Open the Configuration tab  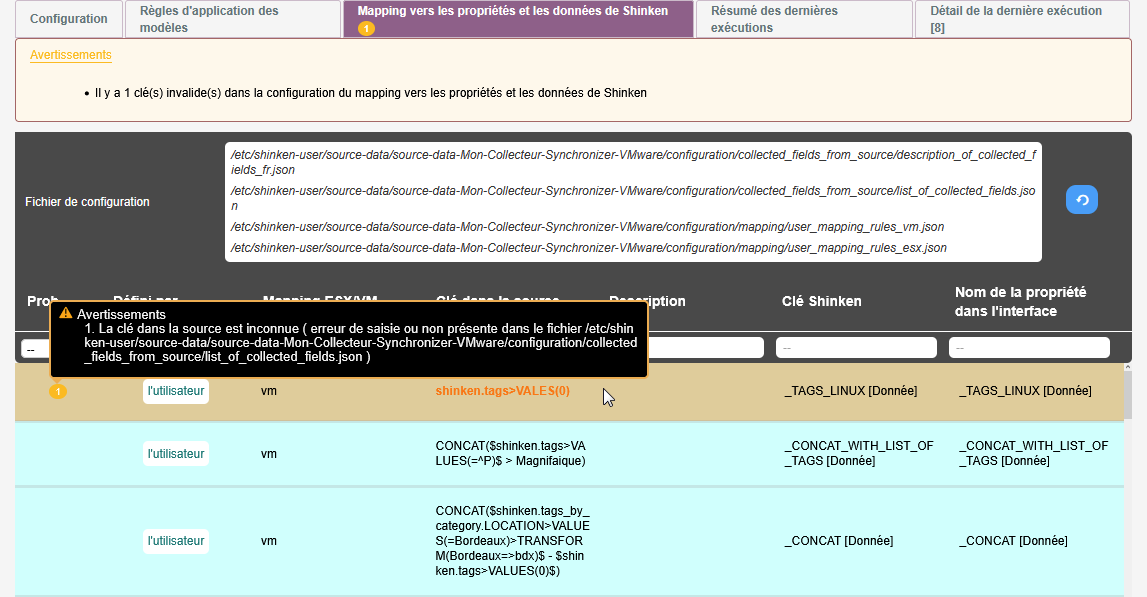69,19
